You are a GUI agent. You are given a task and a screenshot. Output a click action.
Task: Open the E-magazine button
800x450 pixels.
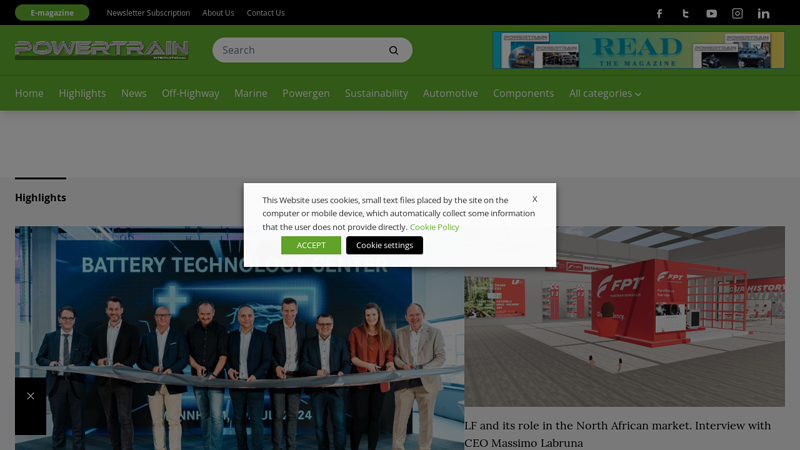pos(52,13)
